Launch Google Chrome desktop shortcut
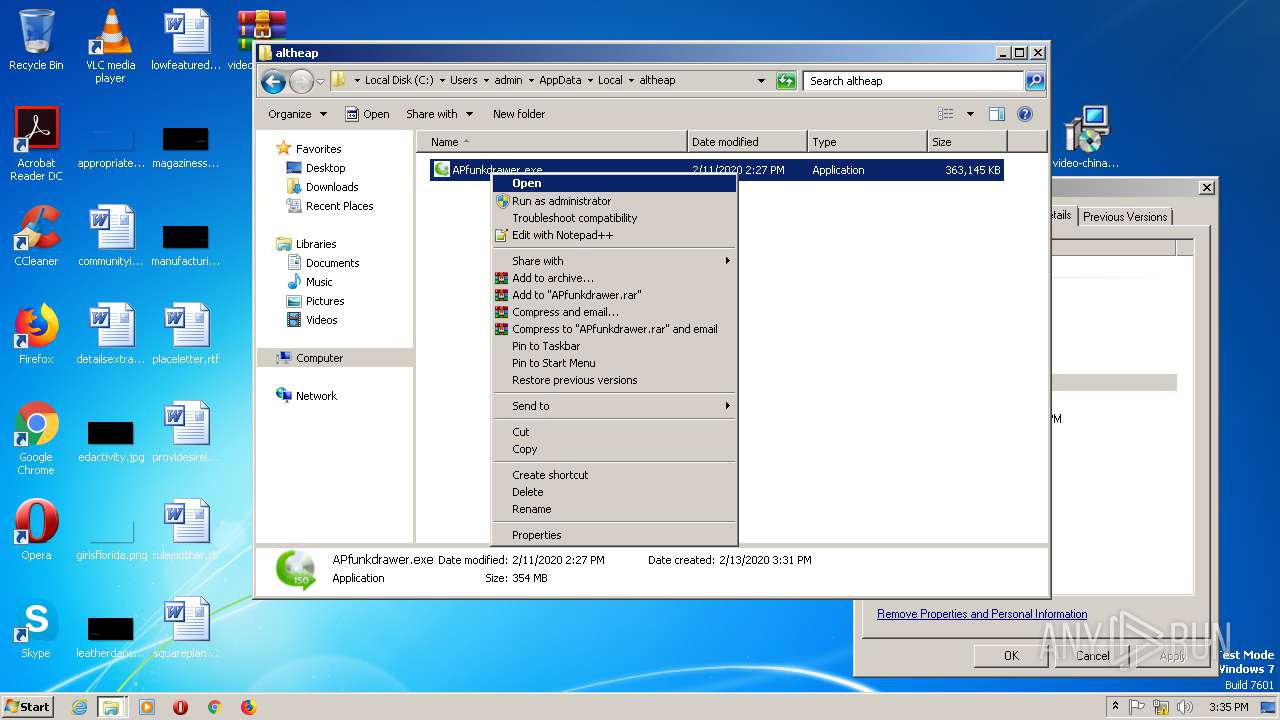The image size is (1280, 720). coord(36,438)
